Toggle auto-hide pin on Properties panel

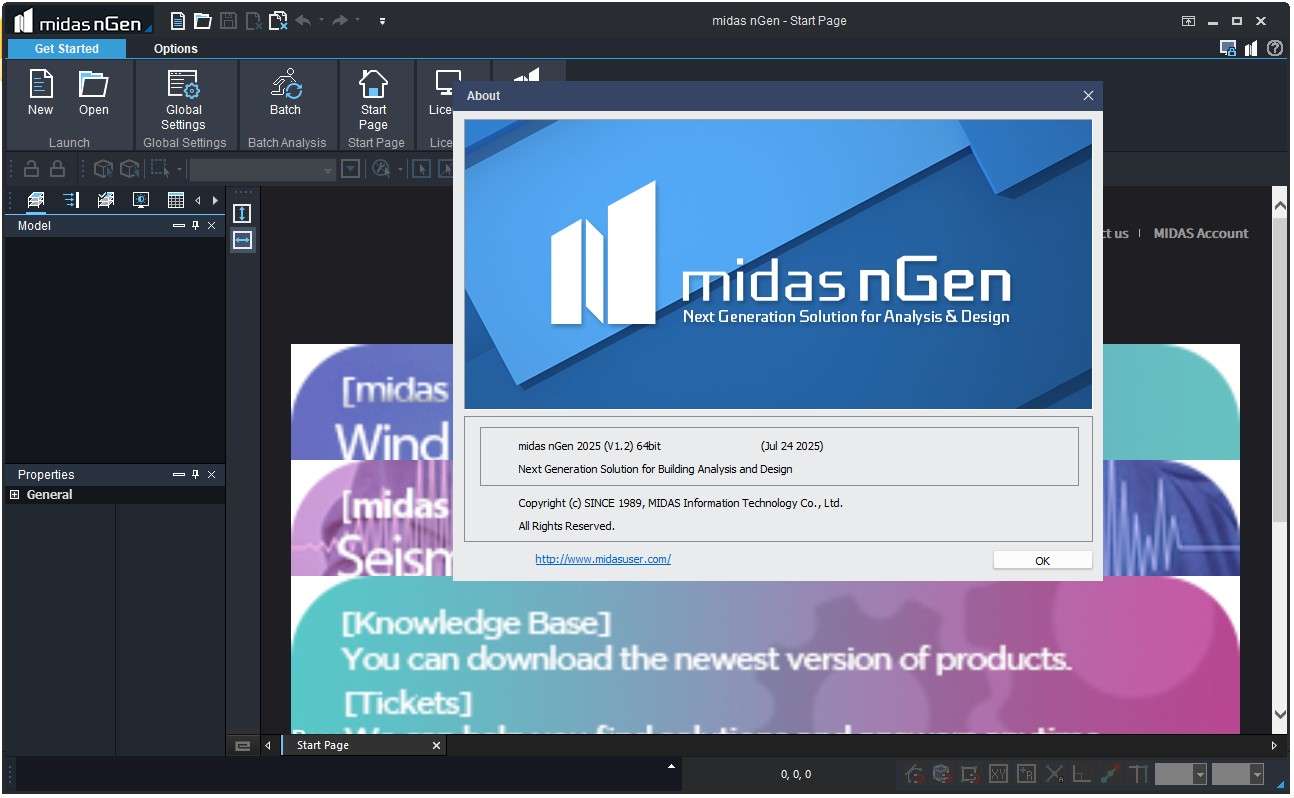(195, 475)
